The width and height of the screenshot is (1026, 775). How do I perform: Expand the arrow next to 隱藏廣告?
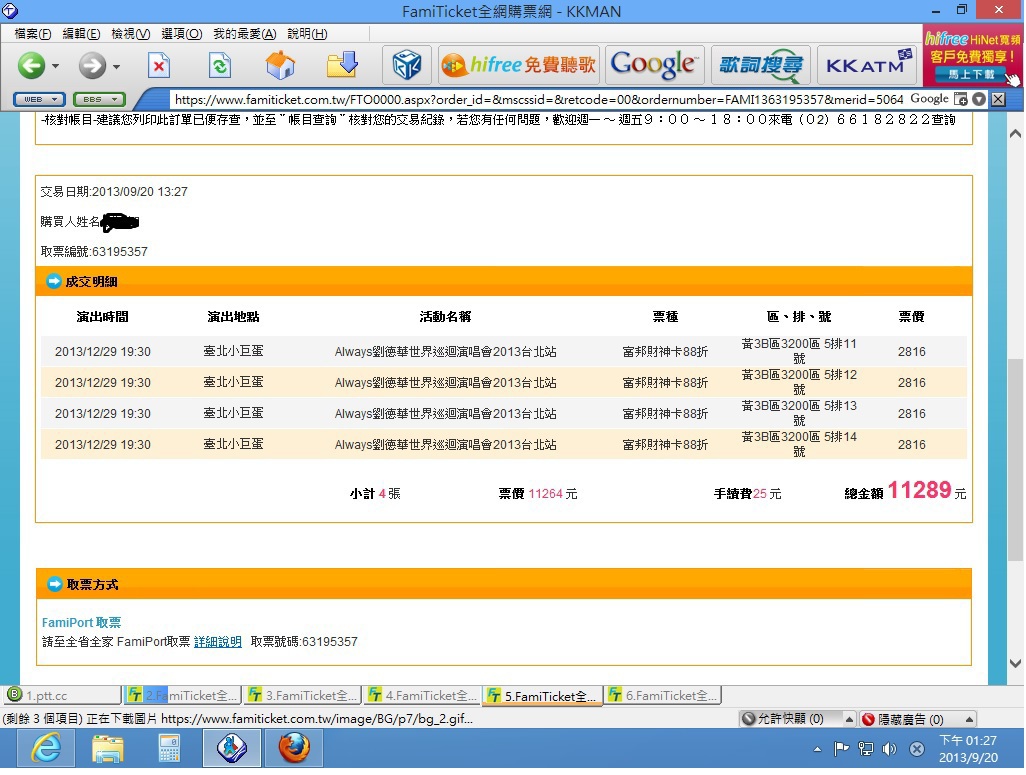[969, 719]
